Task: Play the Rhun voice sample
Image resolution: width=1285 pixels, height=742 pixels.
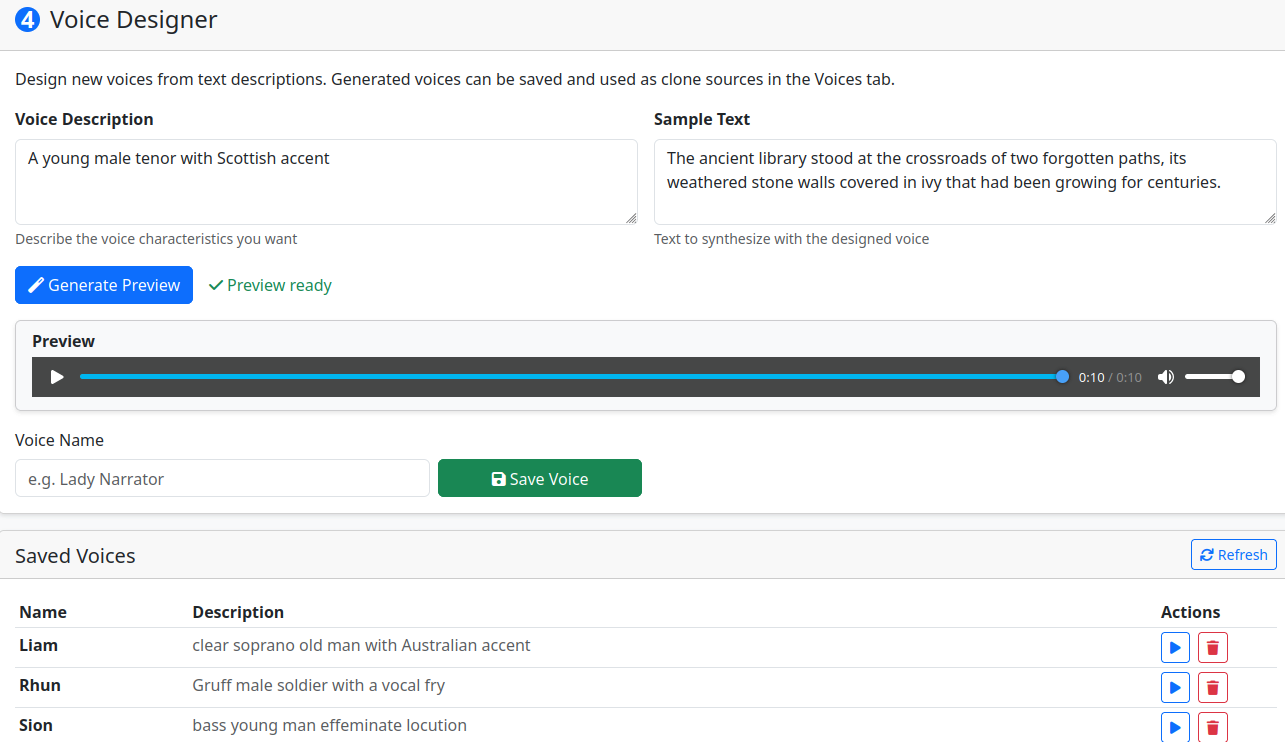Action: point(1175,688)
